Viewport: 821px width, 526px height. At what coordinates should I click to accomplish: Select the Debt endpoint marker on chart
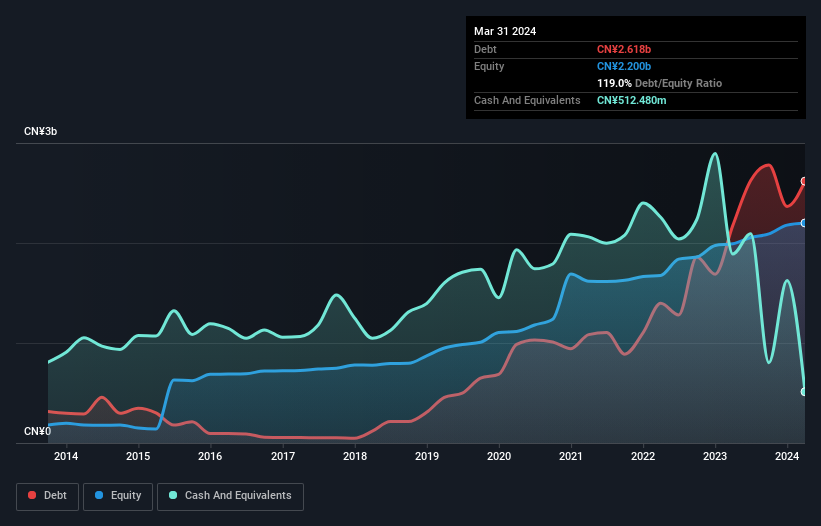[x=804, y=182]
